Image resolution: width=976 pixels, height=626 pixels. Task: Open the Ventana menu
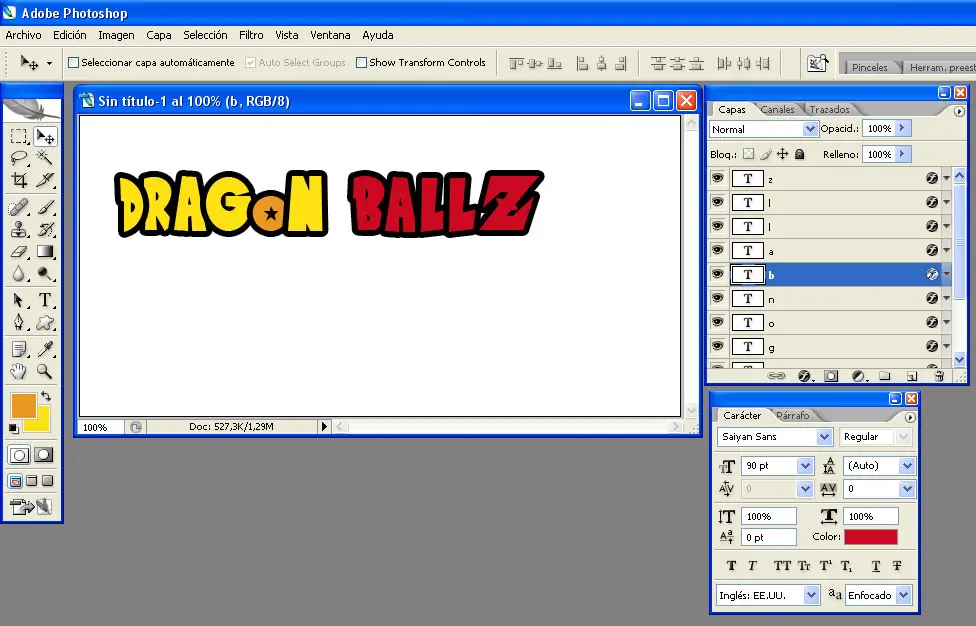coord(330,35)
